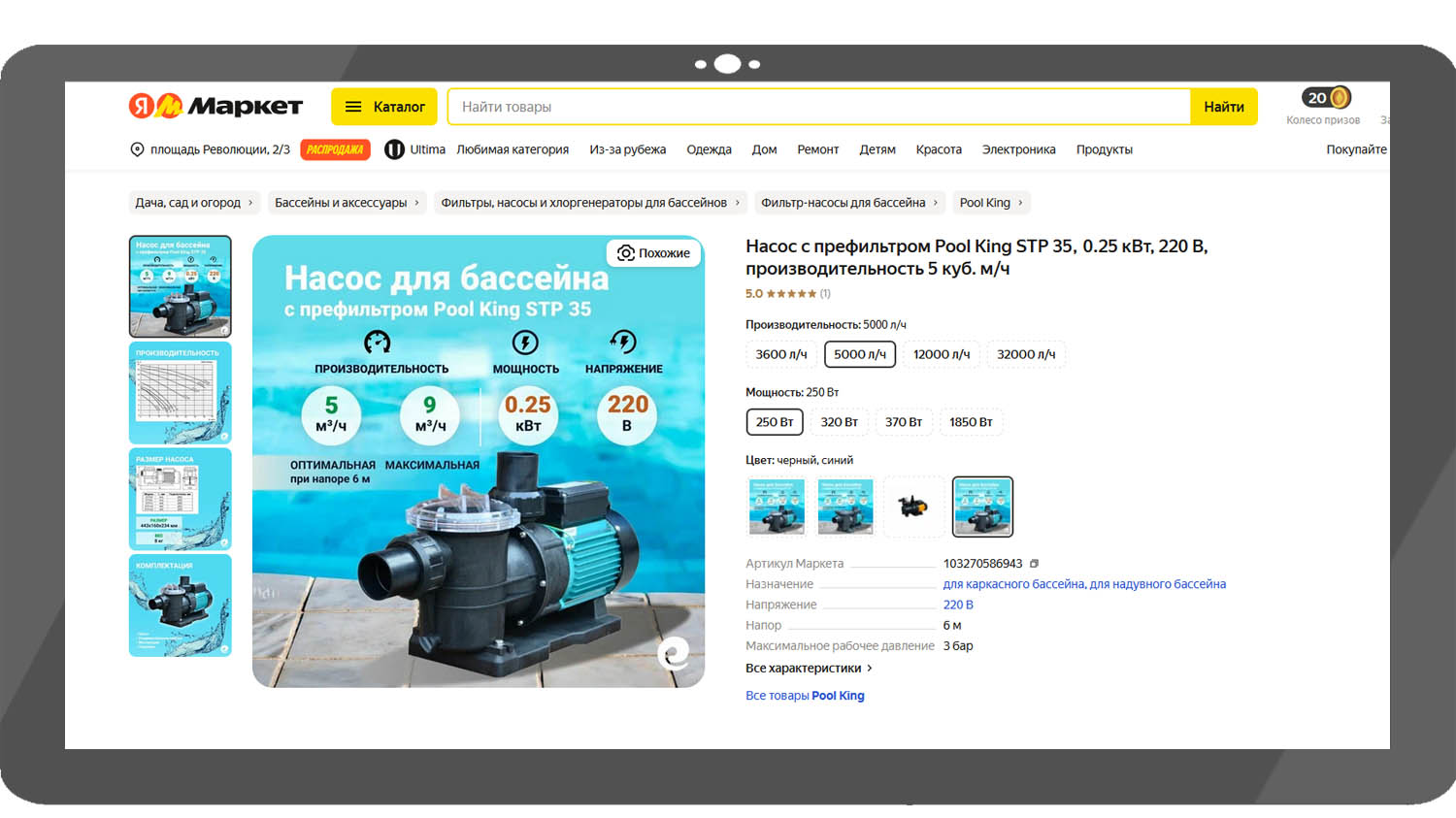This screenshot has width=1456, height=818.
Task: Go to Любимая категория section
Action: point(513,149)
